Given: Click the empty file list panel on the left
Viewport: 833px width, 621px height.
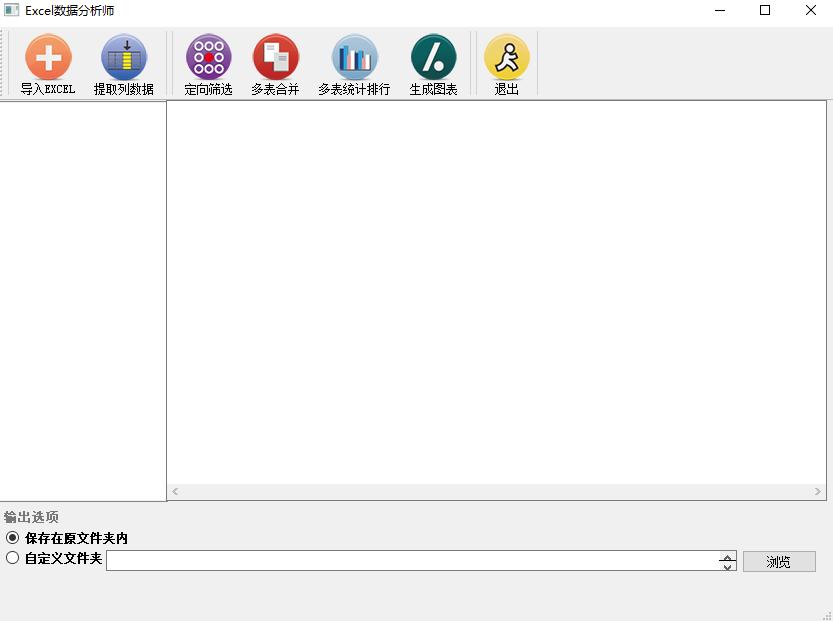Looking at the screenshot, I should click(83, 300).
